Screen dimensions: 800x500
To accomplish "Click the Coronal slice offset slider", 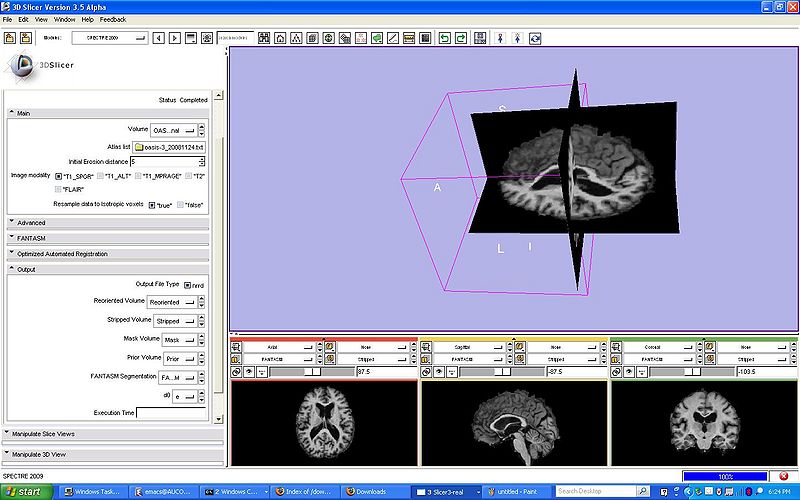I will tap(692, 372).
